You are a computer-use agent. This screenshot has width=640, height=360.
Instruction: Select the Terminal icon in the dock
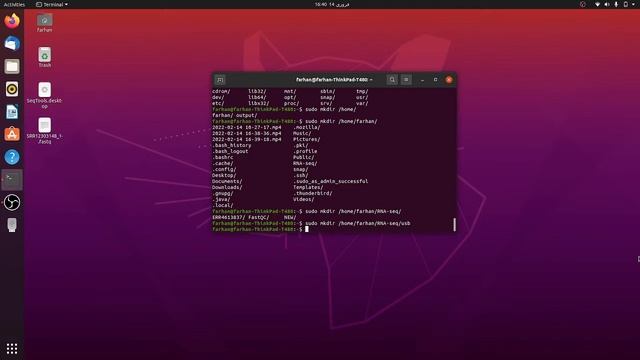12,180
